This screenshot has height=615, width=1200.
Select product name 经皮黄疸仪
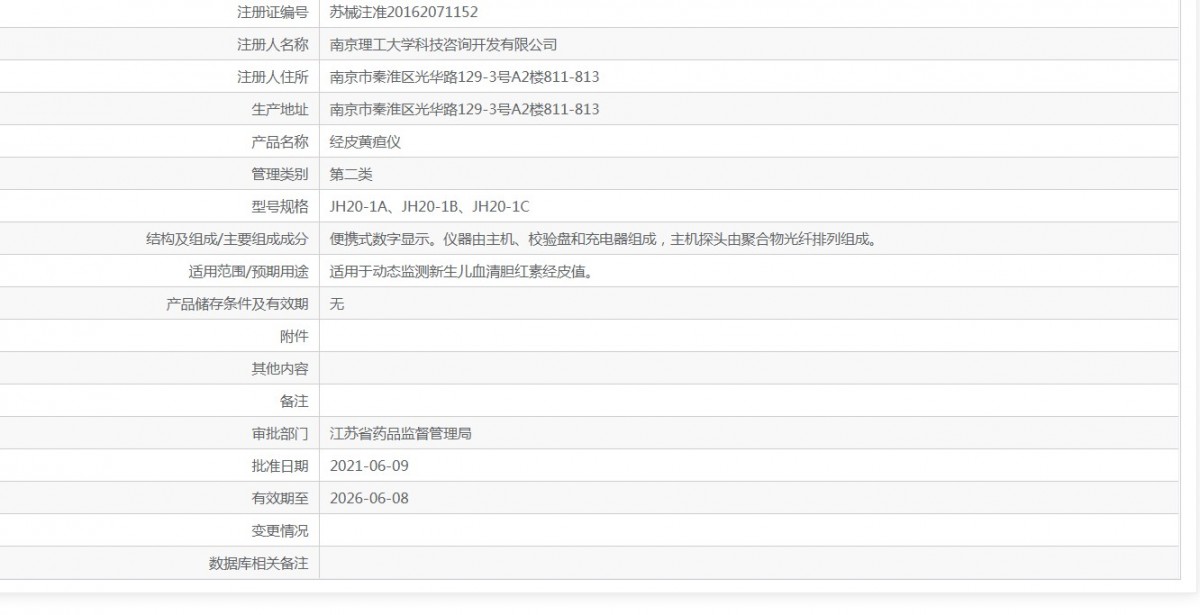366,142
